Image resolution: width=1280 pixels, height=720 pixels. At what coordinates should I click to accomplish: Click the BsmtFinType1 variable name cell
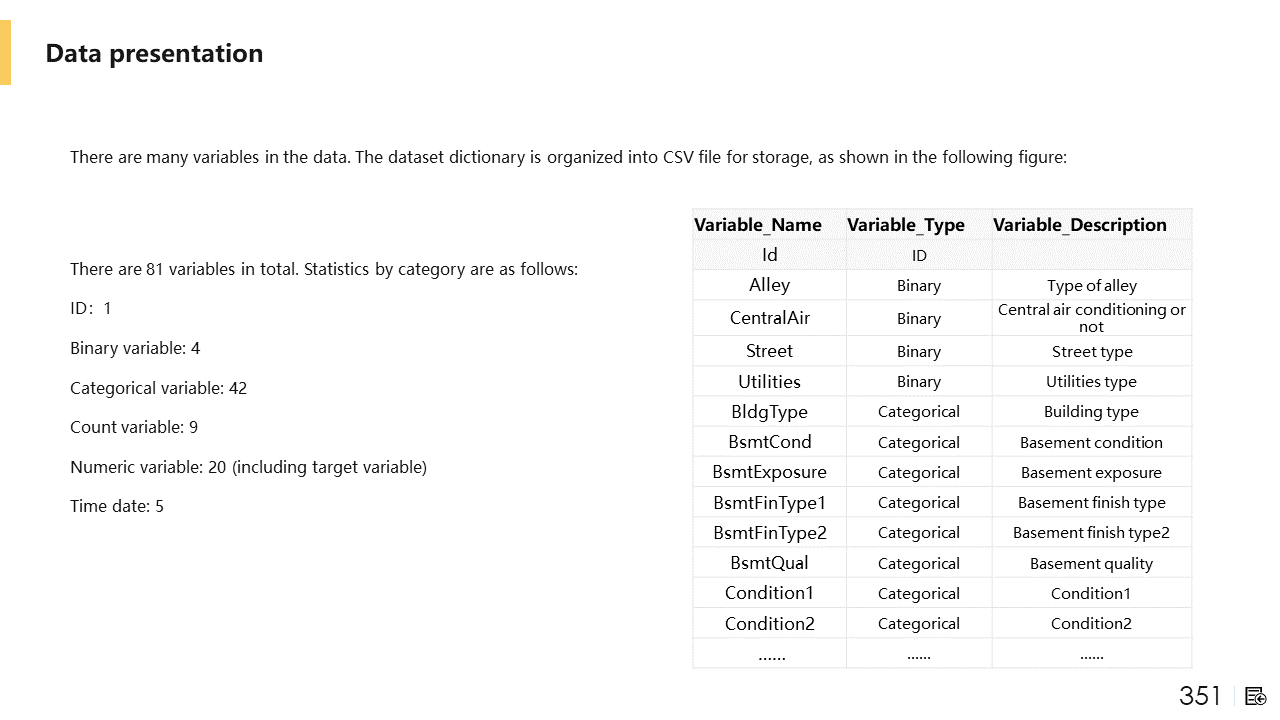769,502
